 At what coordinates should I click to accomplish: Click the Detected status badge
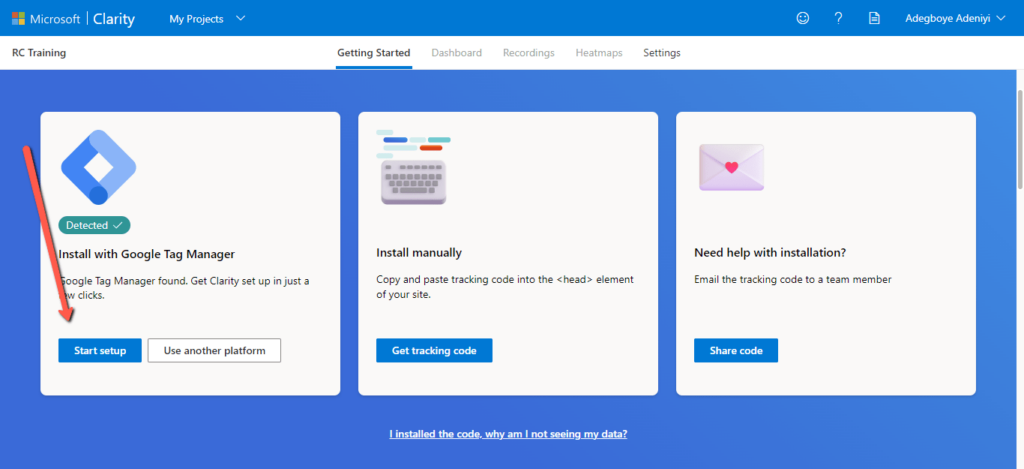(95, 225)
